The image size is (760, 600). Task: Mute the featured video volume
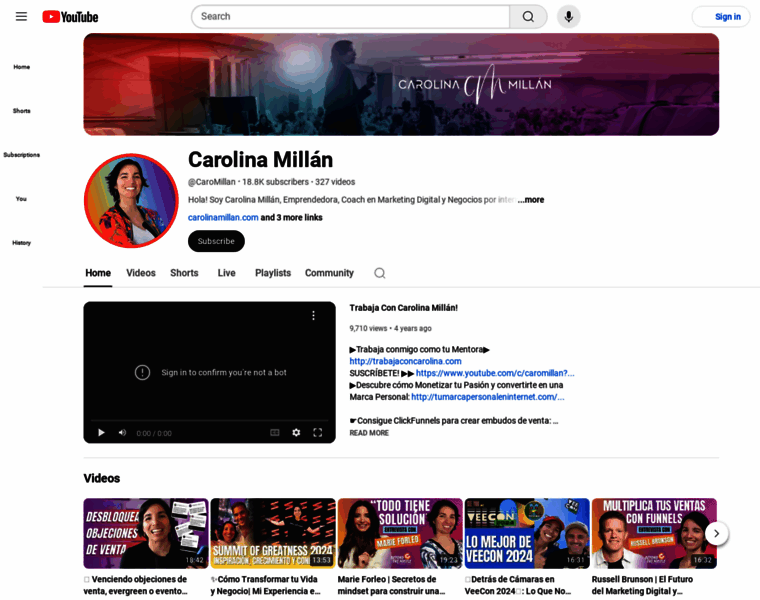coord(122,433)
